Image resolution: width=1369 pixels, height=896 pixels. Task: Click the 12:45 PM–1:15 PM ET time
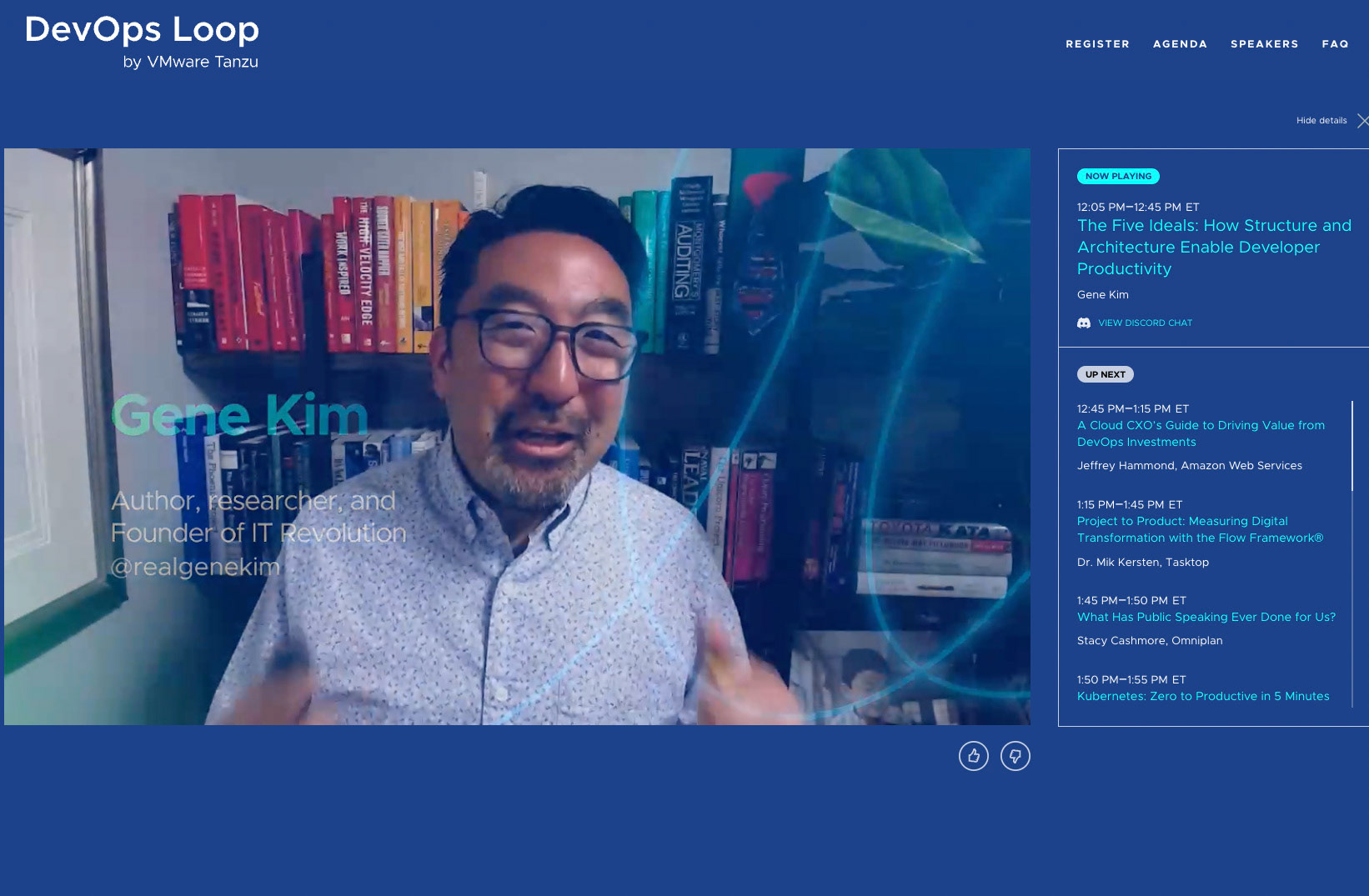click(1132, 408)
